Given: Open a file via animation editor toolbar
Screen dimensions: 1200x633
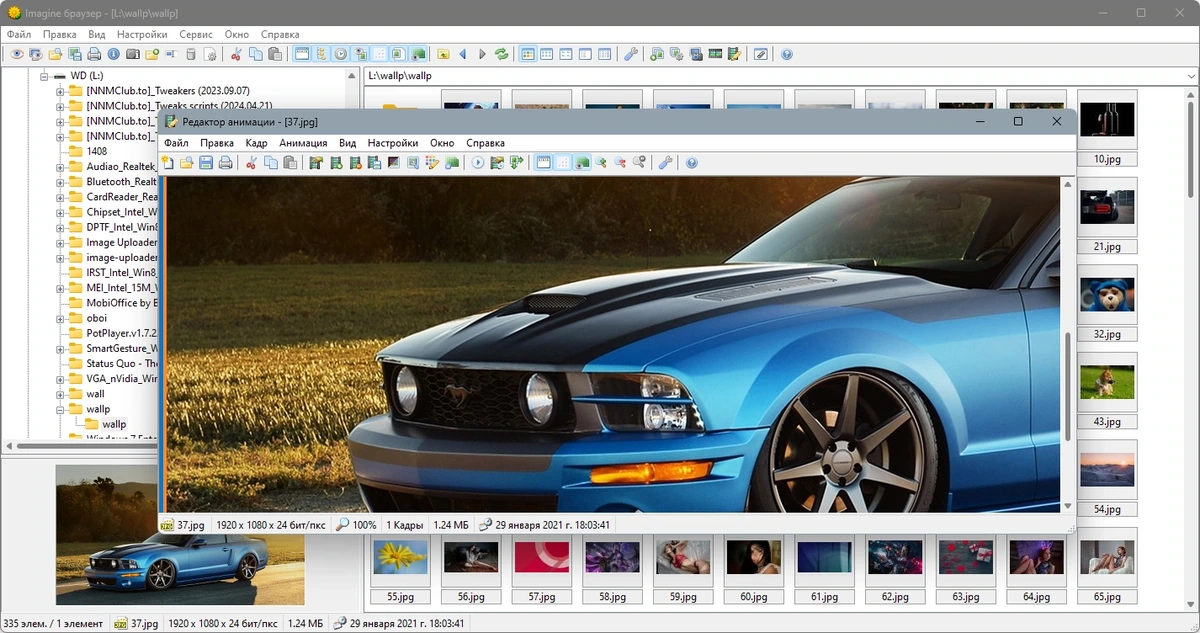Looking at the screenshot, I should (x=186, y=162).
